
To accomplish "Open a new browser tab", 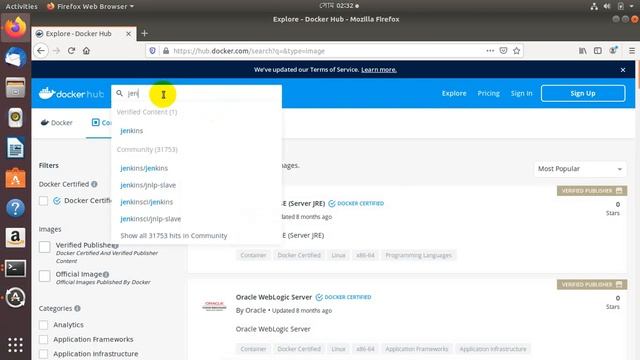I will point(144,33).
